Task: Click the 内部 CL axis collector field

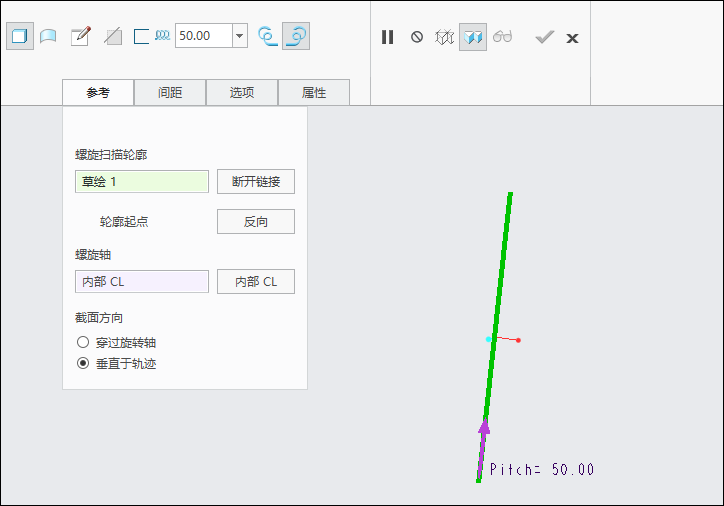Action: click(142, 282)
